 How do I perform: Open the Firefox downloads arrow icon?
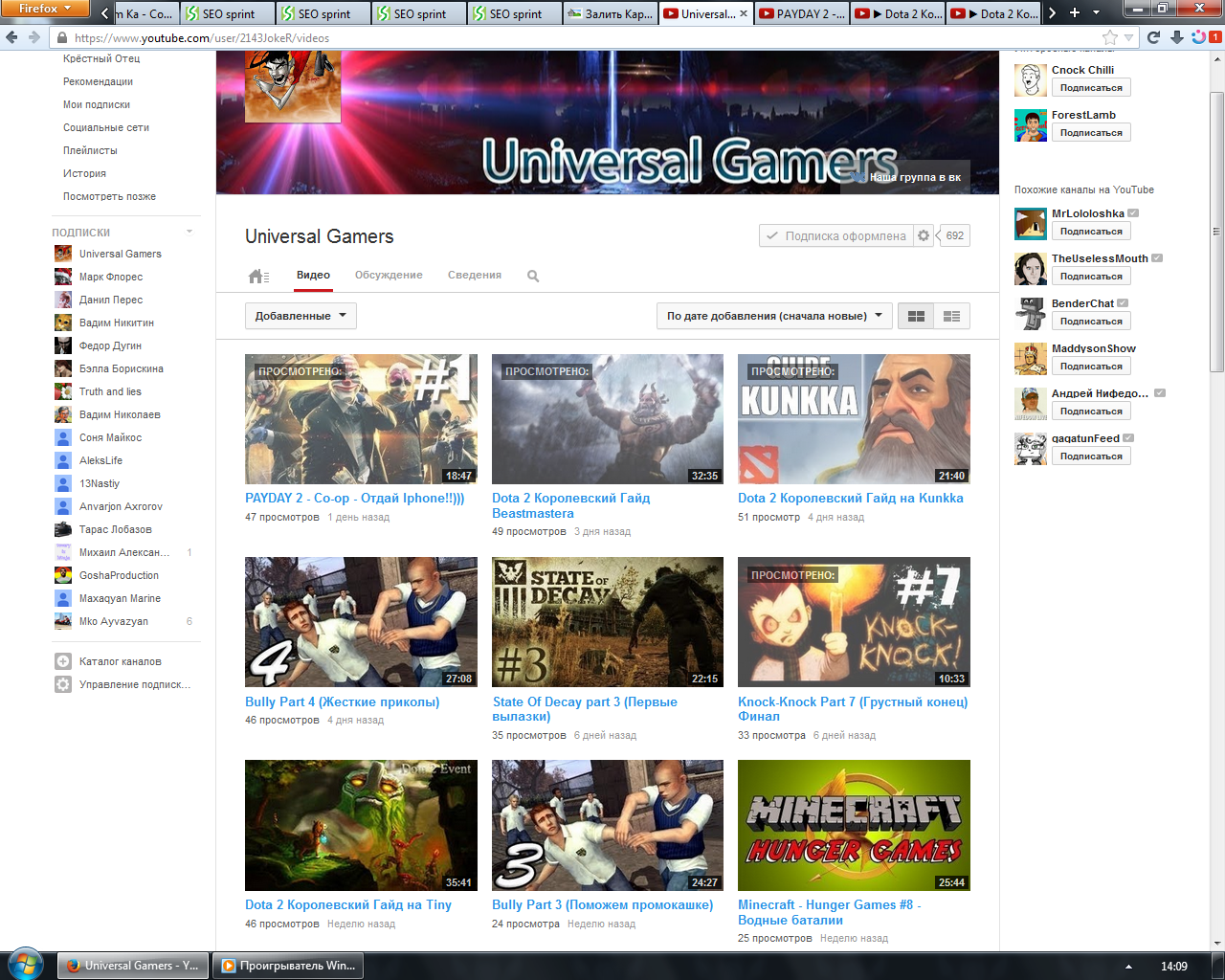[1176, 37]
